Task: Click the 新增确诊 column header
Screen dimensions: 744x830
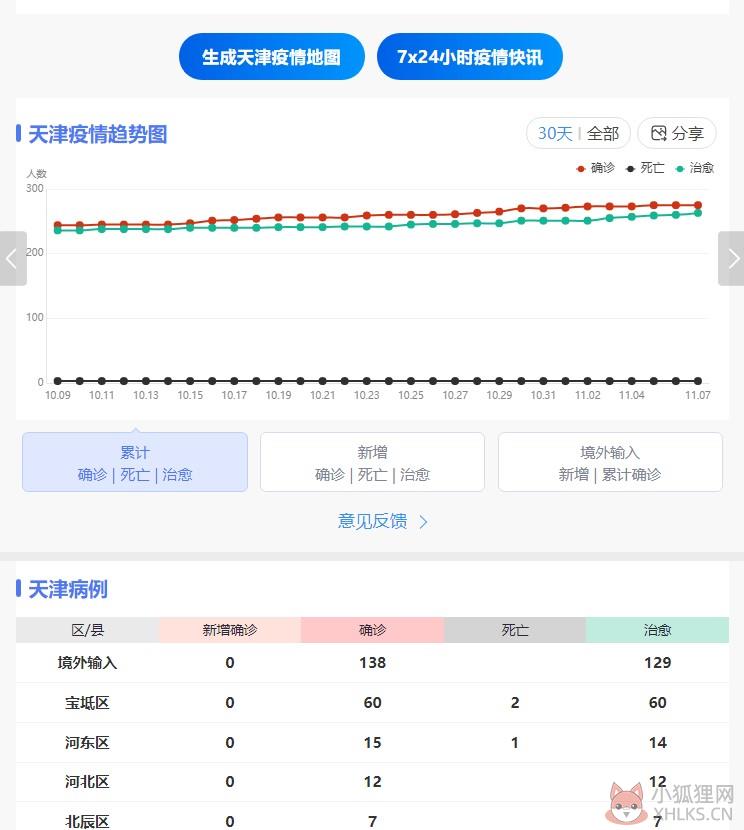Action: click(x=230, y=630)
